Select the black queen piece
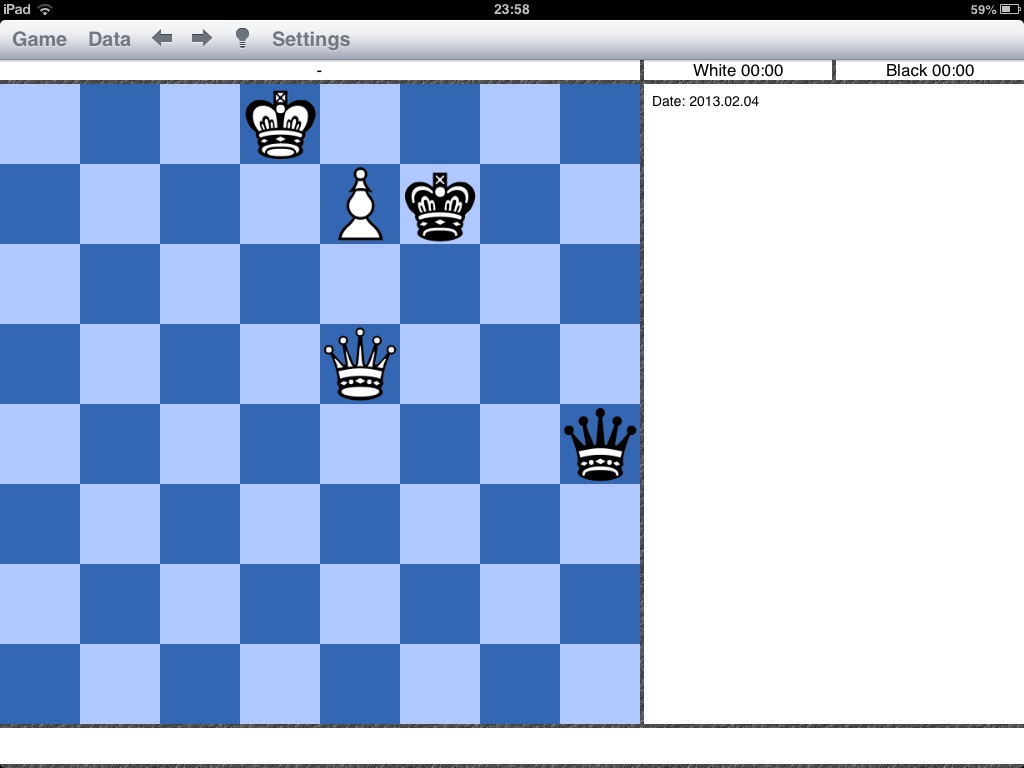 pos(600,445)
